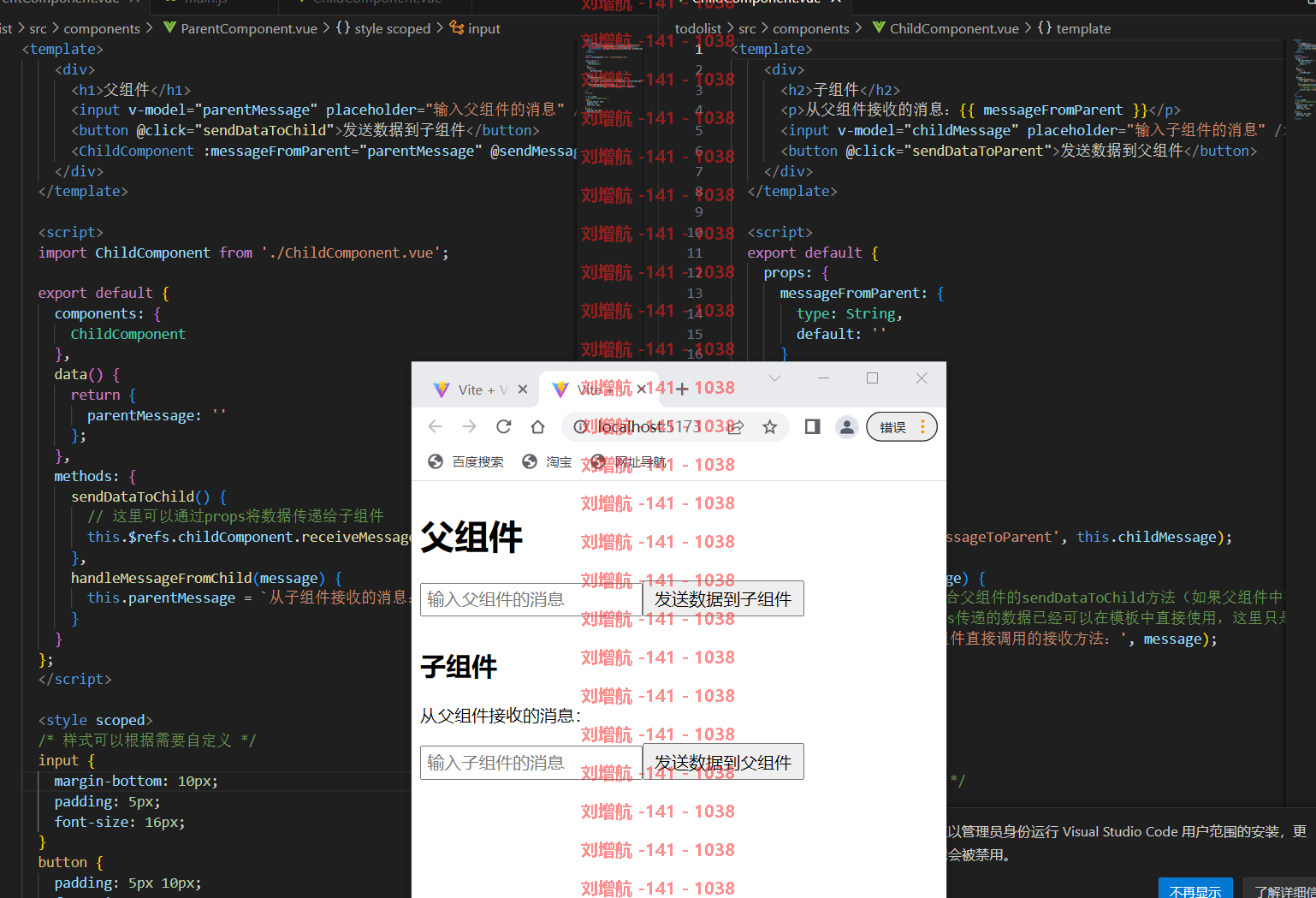
Task: Click '<h2>子组件</h2>' line in right editor
Action: click(x=840, y=90)
